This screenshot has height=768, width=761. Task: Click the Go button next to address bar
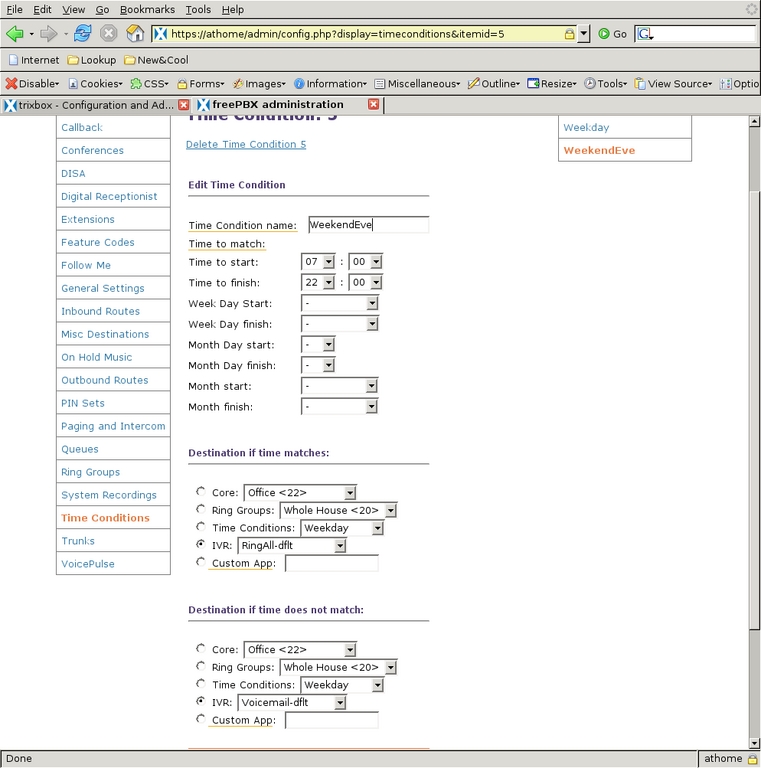(612, 33)
